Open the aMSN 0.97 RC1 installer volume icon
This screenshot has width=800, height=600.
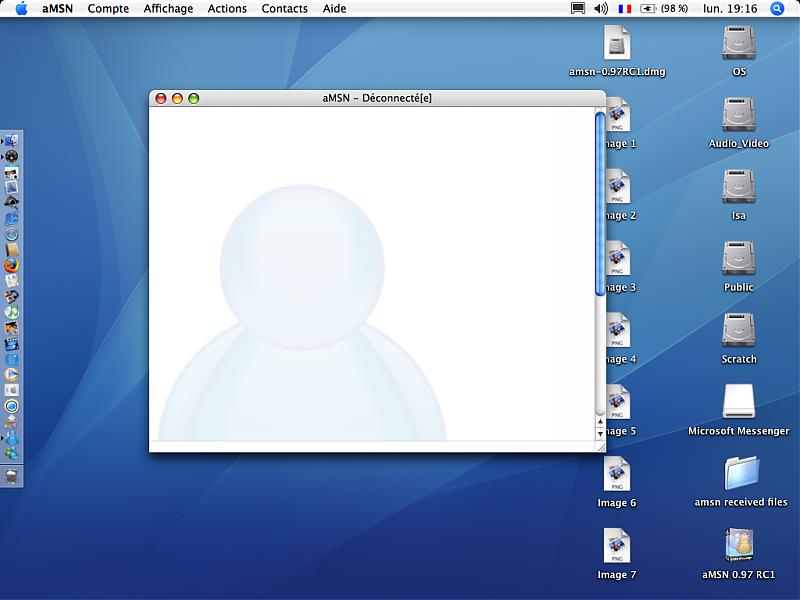[738, 545]
